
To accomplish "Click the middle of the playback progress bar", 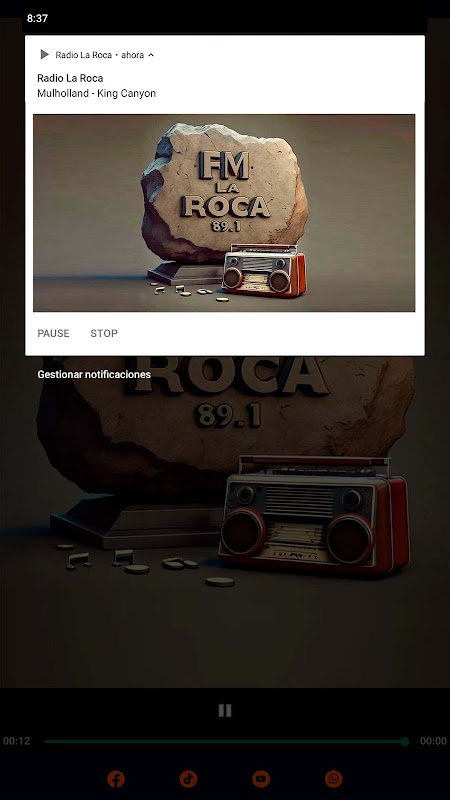I will pyautogui.click(x=224, y=741).
